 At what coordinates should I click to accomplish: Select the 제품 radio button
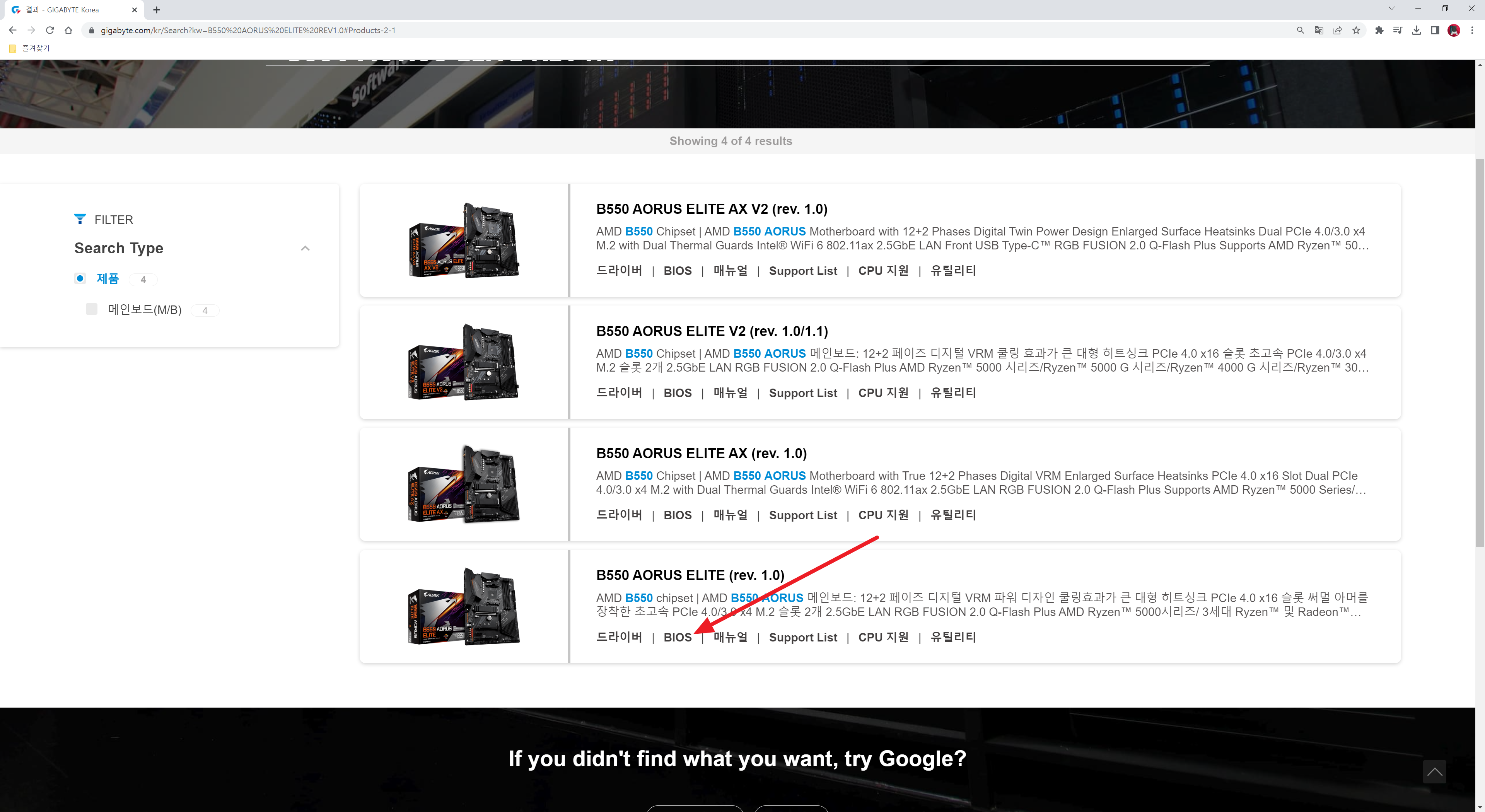80,278
